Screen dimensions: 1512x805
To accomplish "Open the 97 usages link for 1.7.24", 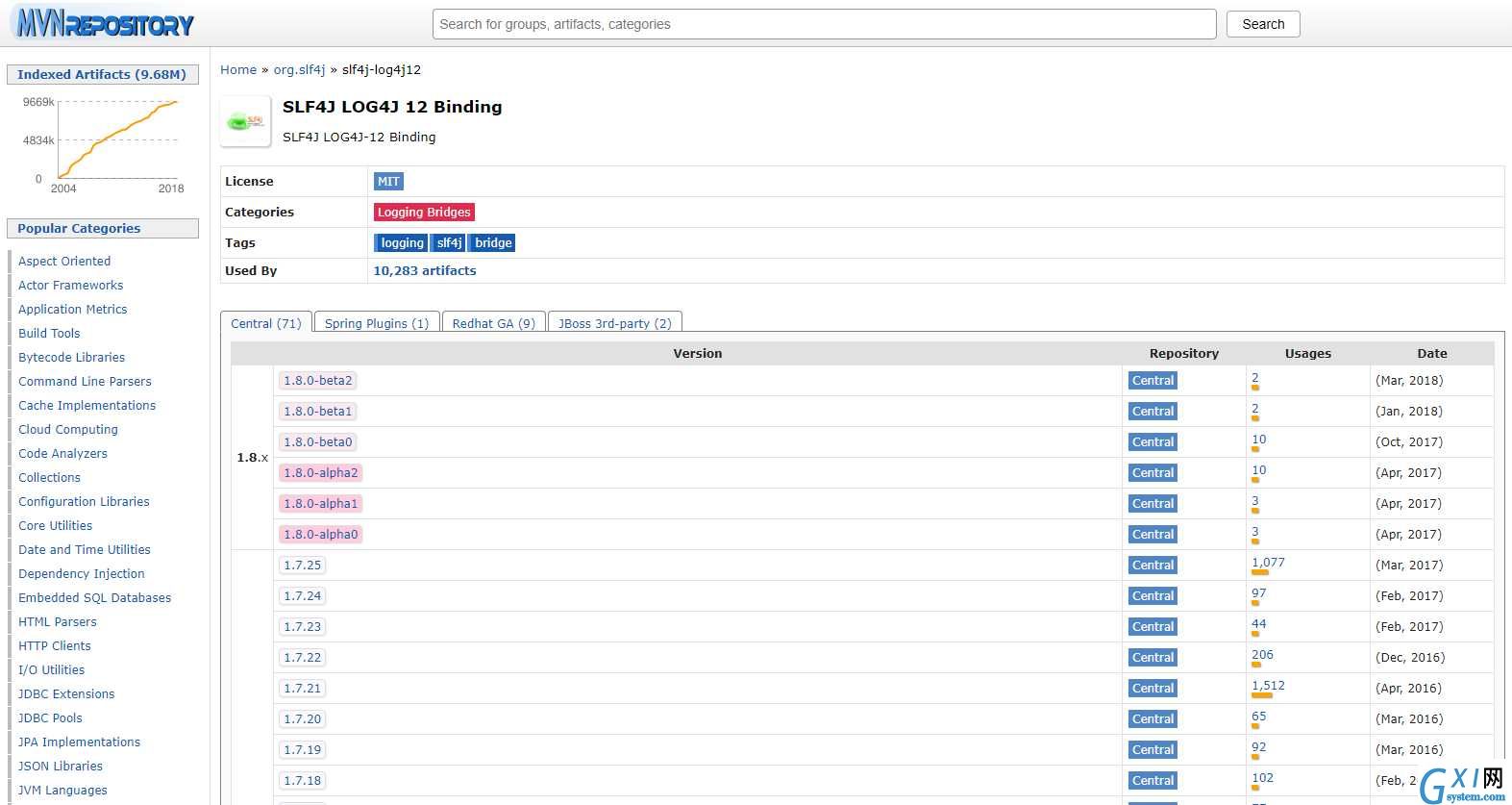I will click(x=1258, y=593).
